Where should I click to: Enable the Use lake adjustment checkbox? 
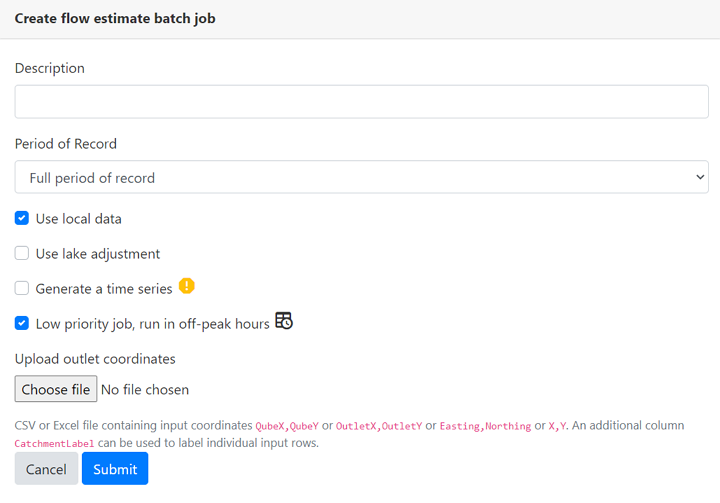click(22, 253)
